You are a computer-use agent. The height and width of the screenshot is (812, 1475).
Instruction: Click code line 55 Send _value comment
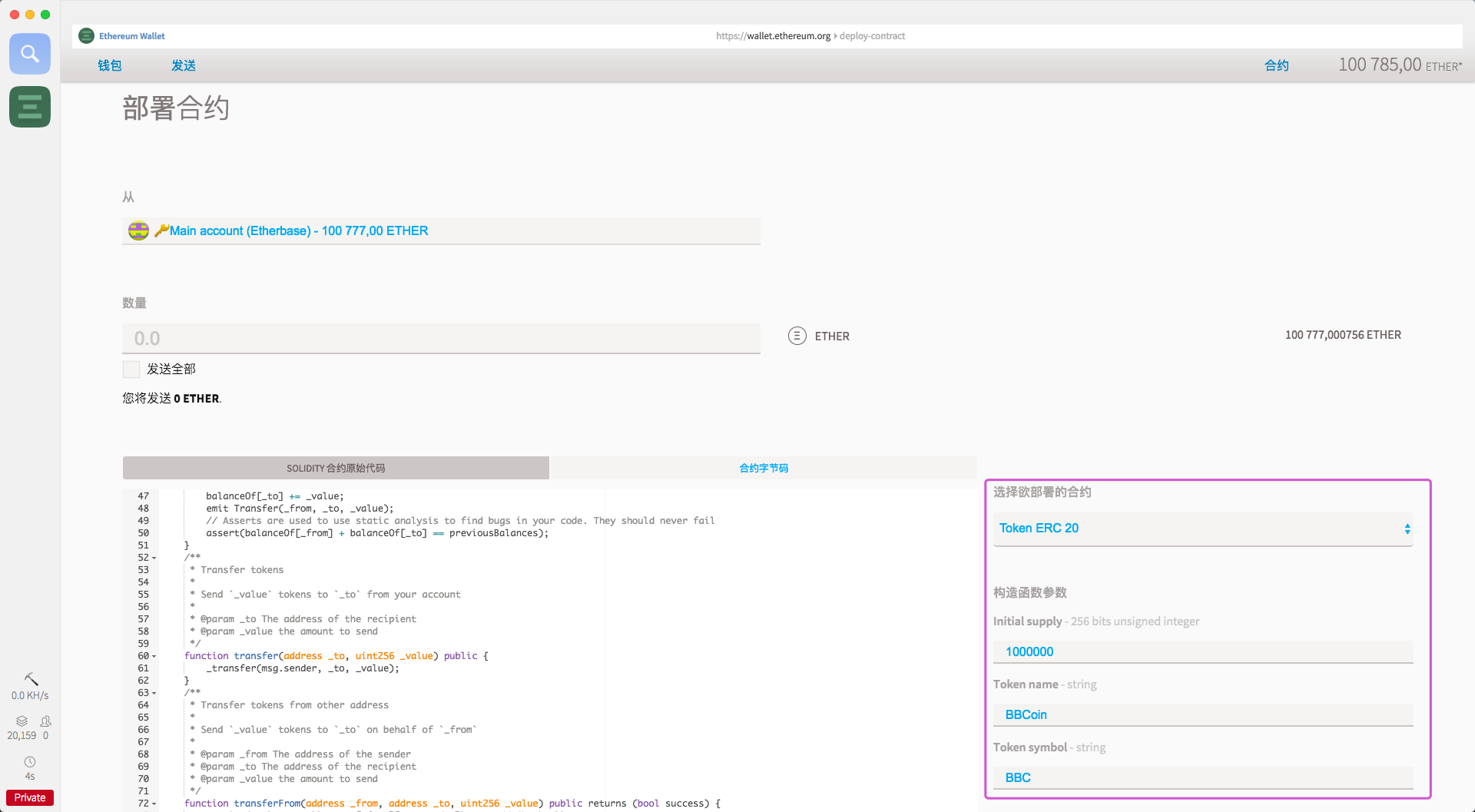[325, 595]
